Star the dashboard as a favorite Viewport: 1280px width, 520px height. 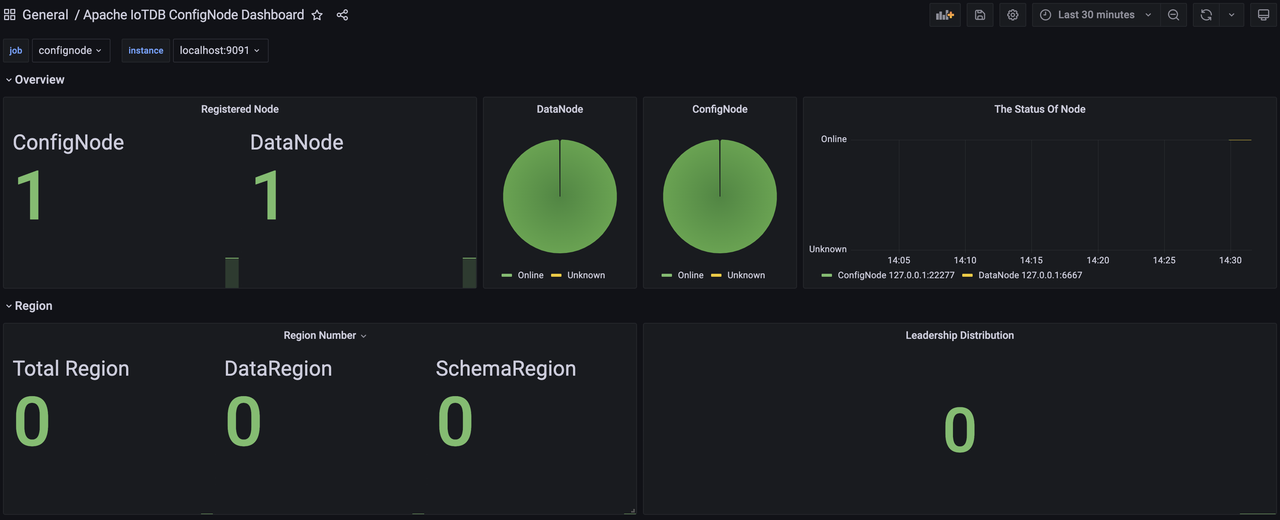[x=317, y=15]
